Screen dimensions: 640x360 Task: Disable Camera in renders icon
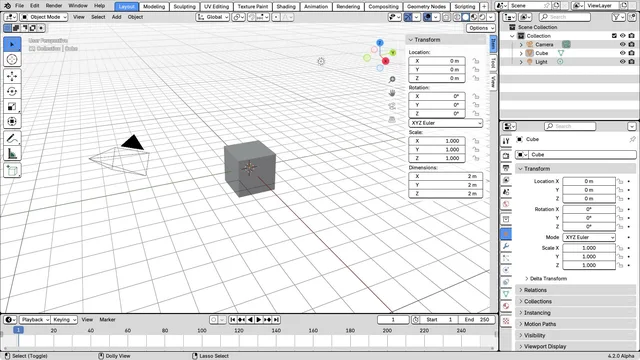click(631, 44)
